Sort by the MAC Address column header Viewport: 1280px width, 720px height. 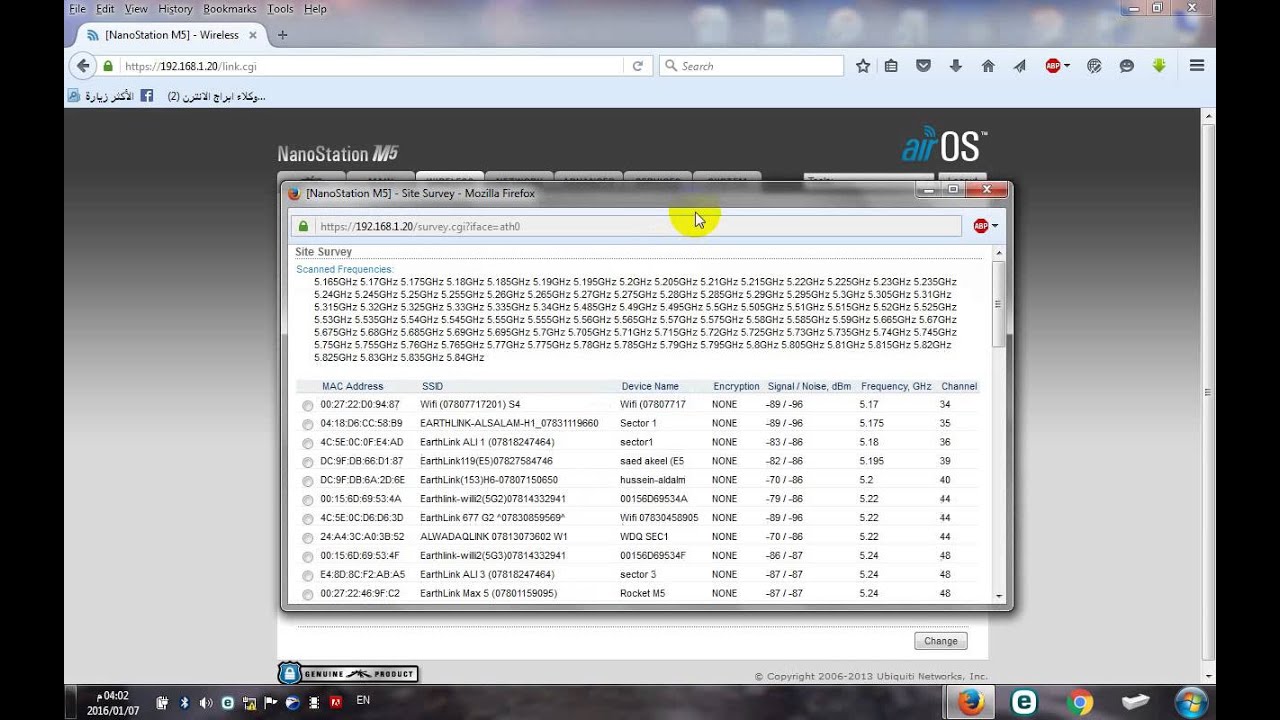(x=352, y=386)
